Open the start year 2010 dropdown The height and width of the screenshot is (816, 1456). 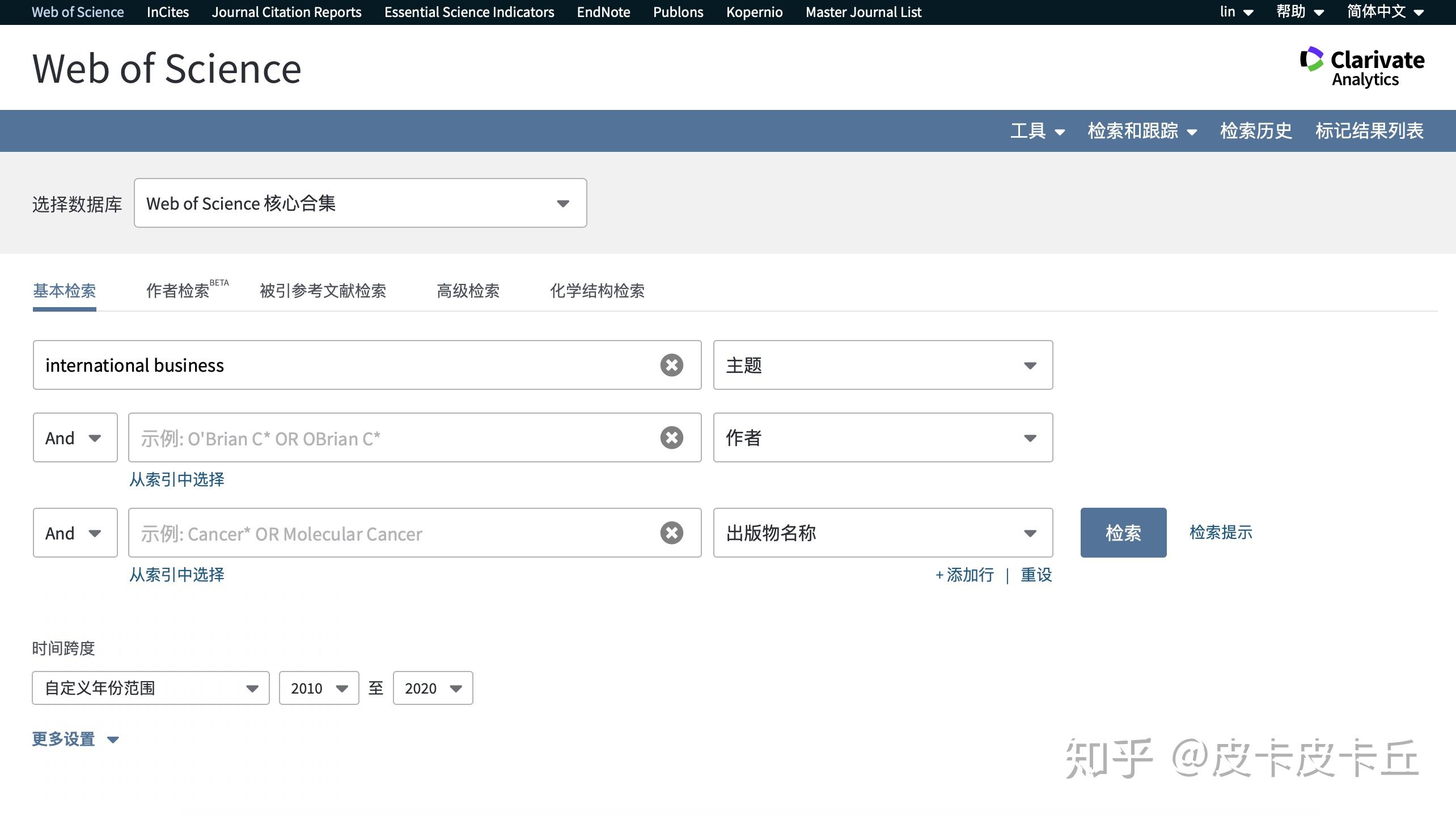(x=318, y=687)
